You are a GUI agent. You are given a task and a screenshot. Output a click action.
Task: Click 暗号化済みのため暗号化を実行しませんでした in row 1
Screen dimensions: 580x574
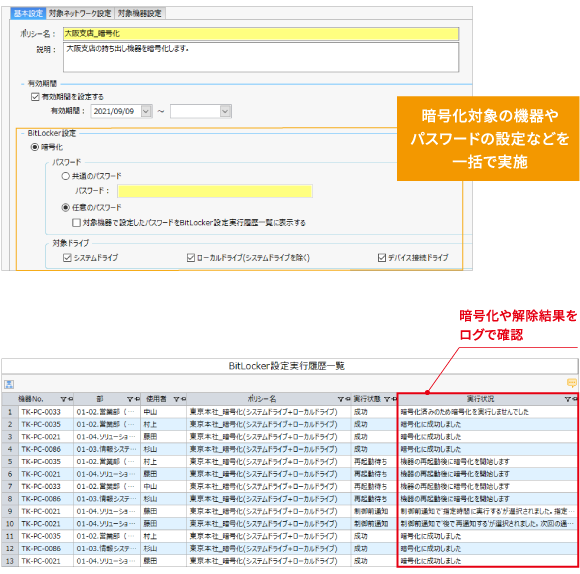click(465, 412)
